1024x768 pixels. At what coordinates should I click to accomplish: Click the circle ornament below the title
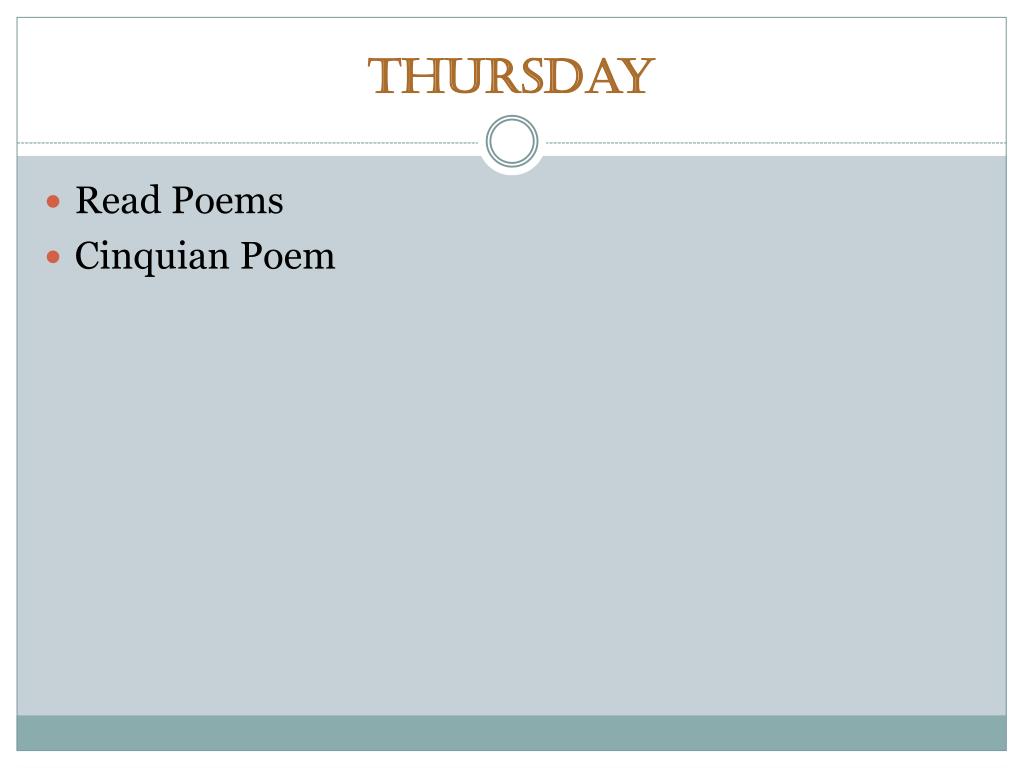click(512, 141)
